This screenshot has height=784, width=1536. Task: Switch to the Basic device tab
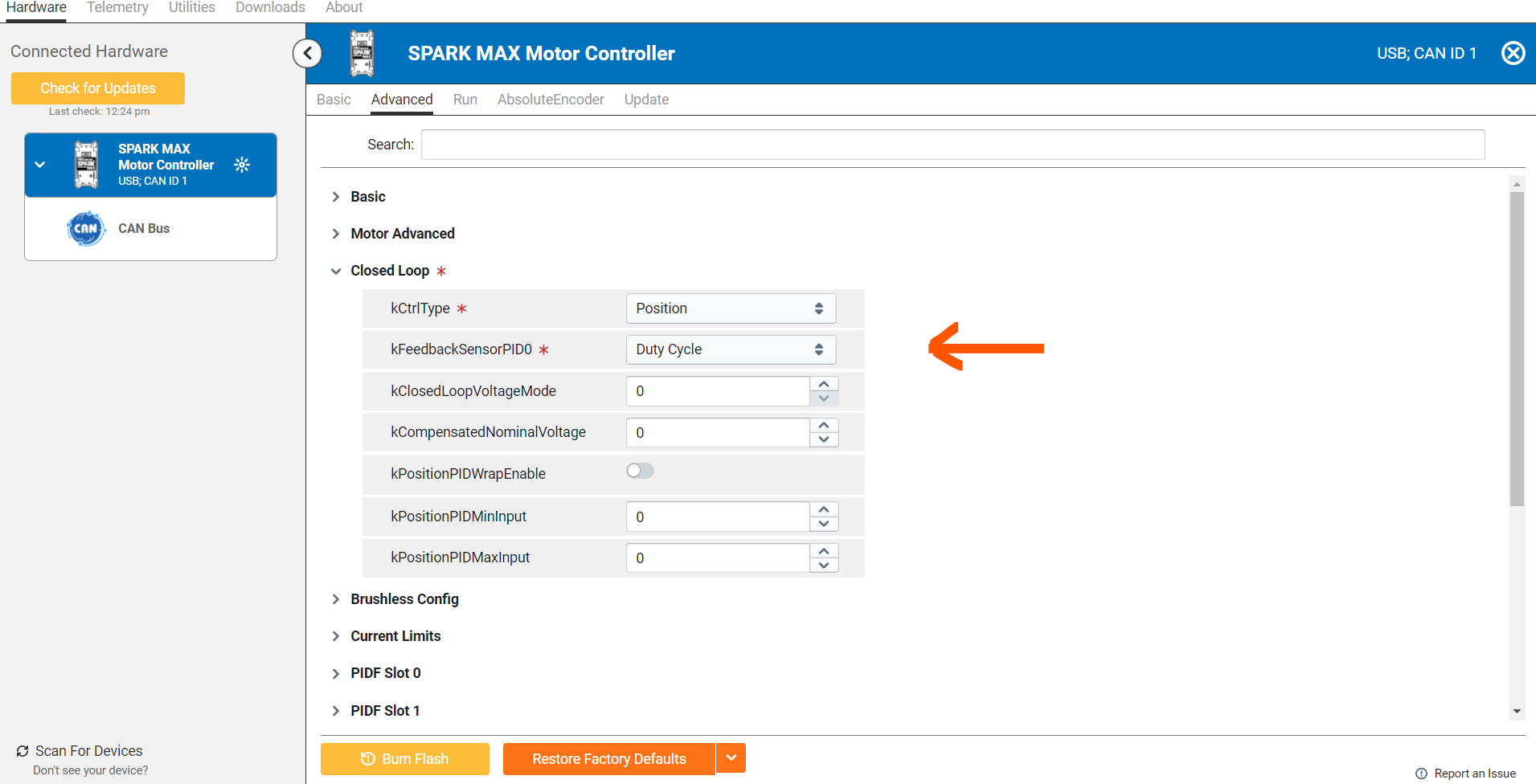334,100
